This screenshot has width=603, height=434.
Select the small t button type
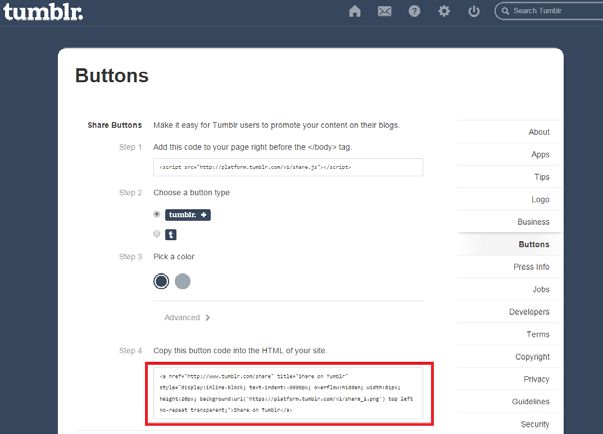pyautogui.click(x=157, y=233)
